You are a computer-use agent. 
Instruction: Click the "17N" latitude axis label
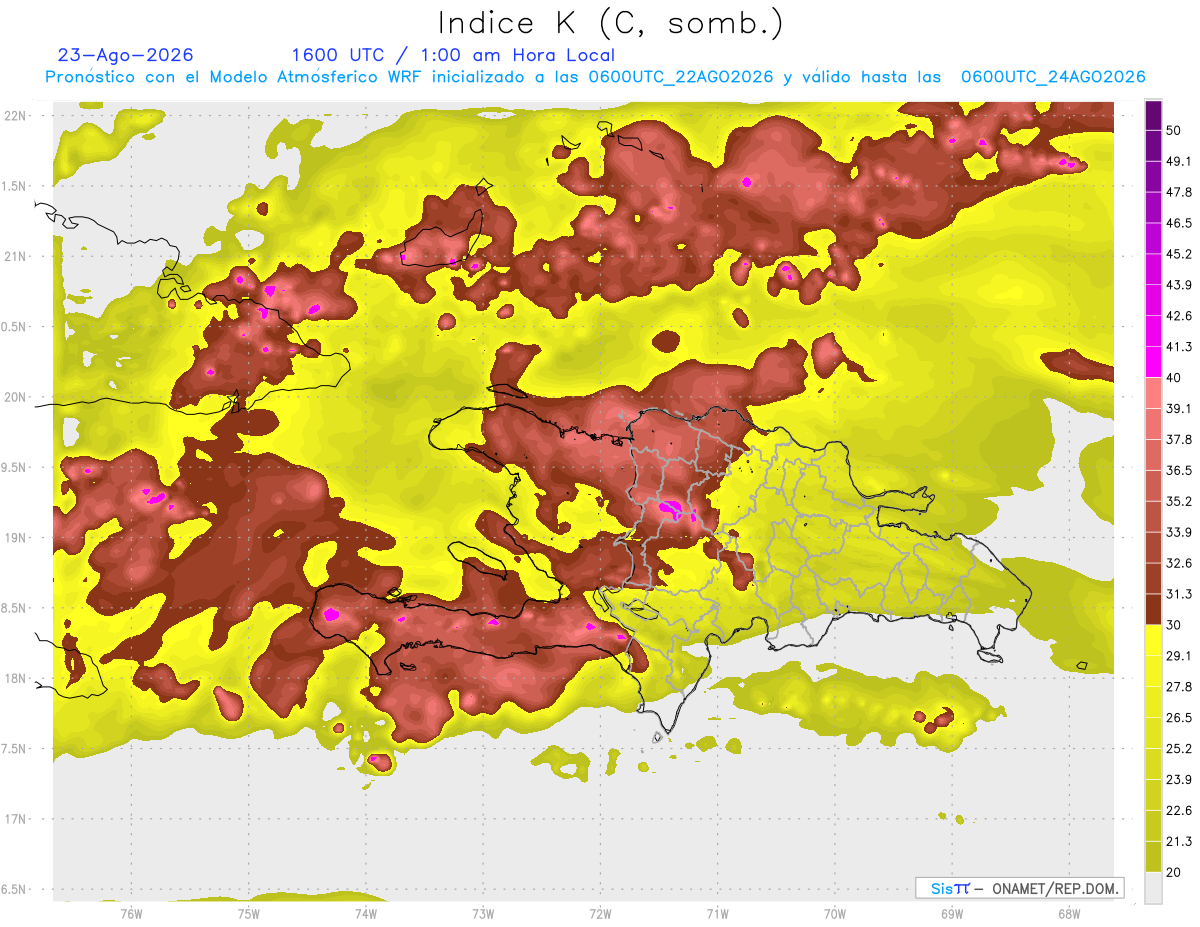tap(15, 819)
